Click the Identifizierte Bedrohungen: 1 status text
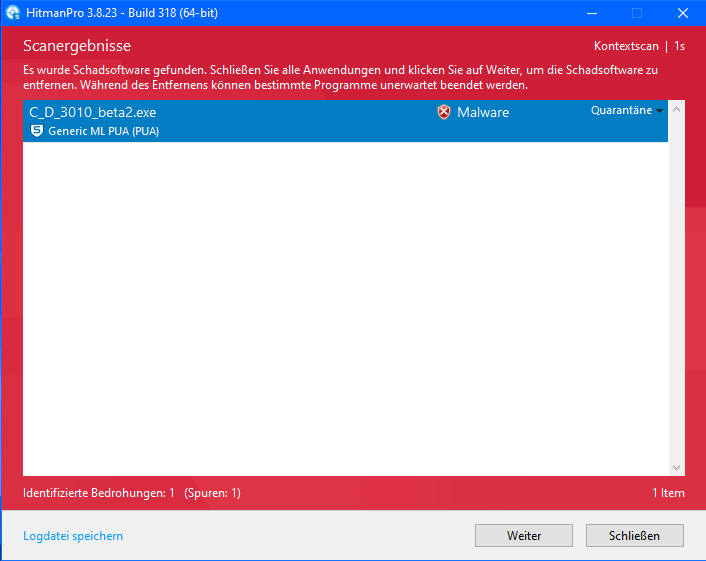Screen dimensions: 706x561 [x=99, y=493]
